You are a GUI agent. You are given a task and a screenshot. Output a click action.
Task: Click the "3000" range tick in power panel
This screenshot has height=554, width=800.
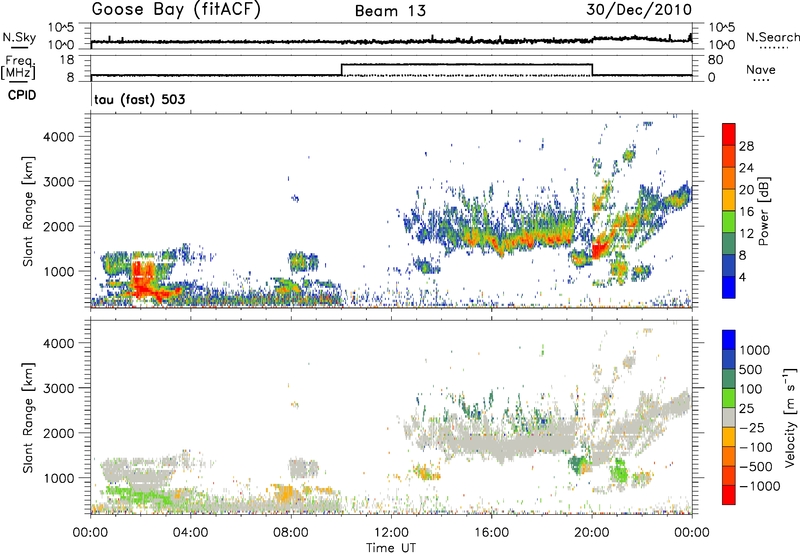(x=59, y=182)
